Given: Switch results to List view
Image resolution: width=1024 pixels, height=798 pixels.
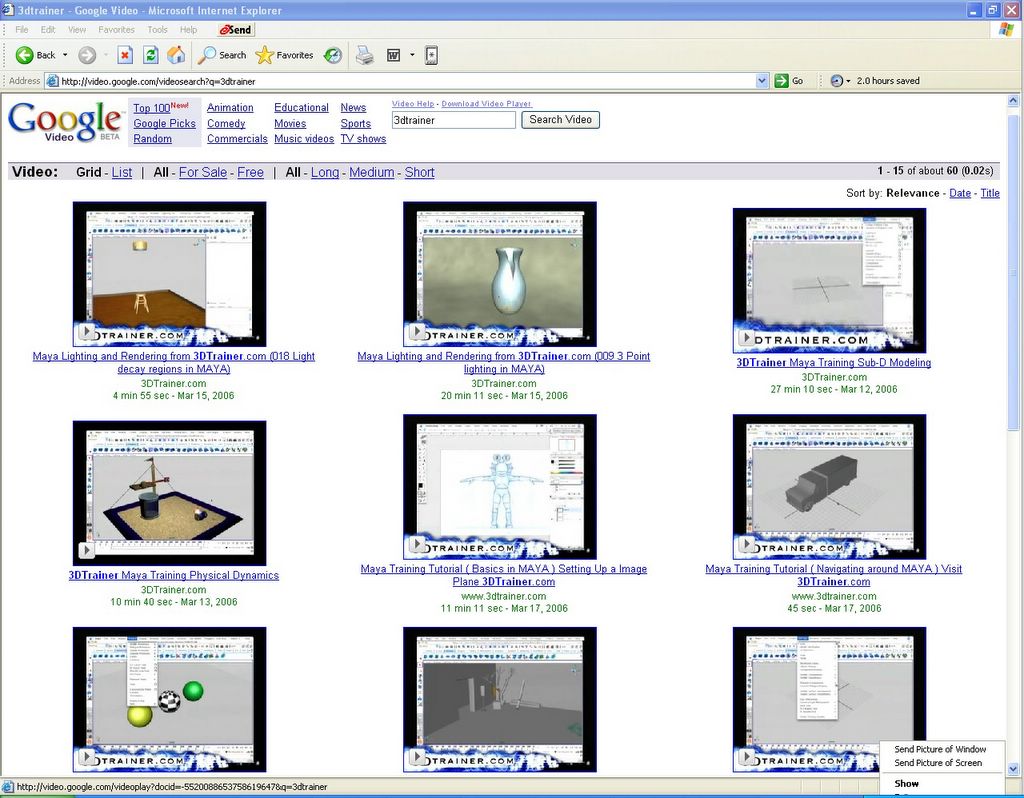Looking at the screenshot, I should coord(121,172).
